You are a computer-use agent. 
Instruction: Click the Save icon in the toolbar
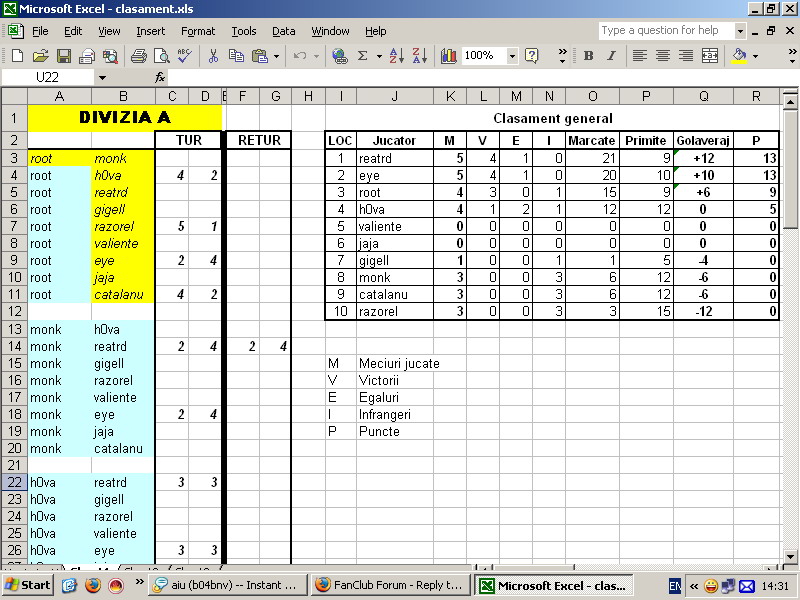[63, 56]
